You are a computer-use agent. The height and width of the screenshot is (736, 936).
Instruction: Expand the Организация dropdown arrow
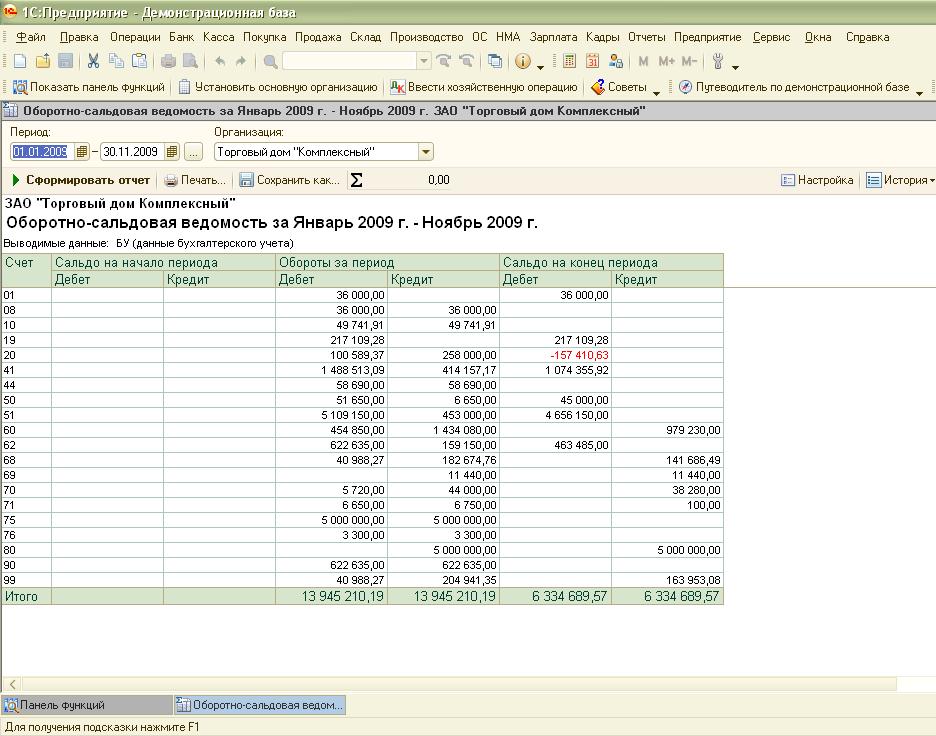coord(426,152)
